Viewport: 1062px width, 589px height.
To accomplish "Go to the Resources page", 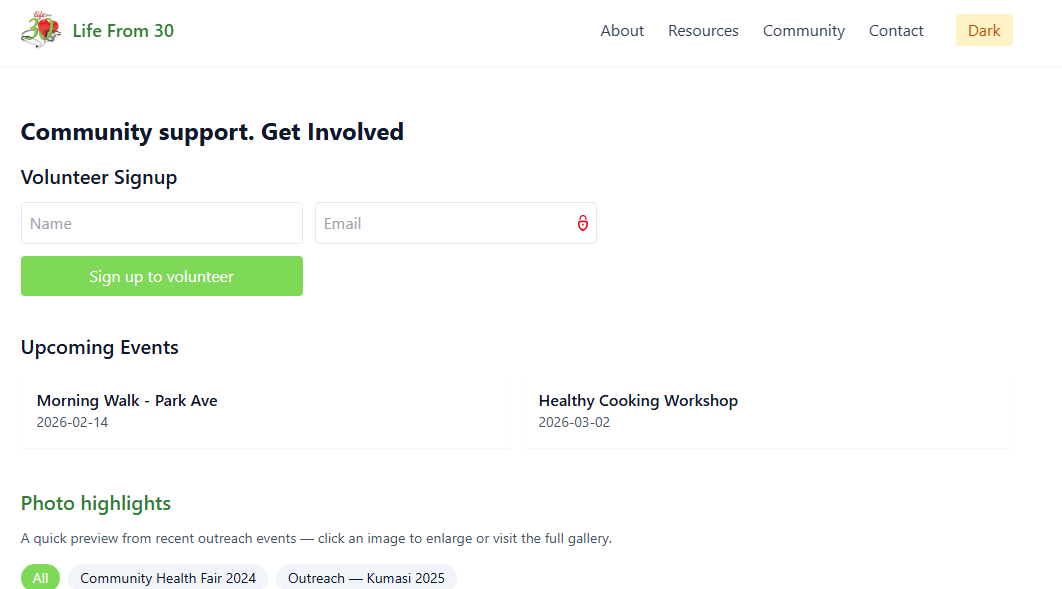I will [703, 31].
